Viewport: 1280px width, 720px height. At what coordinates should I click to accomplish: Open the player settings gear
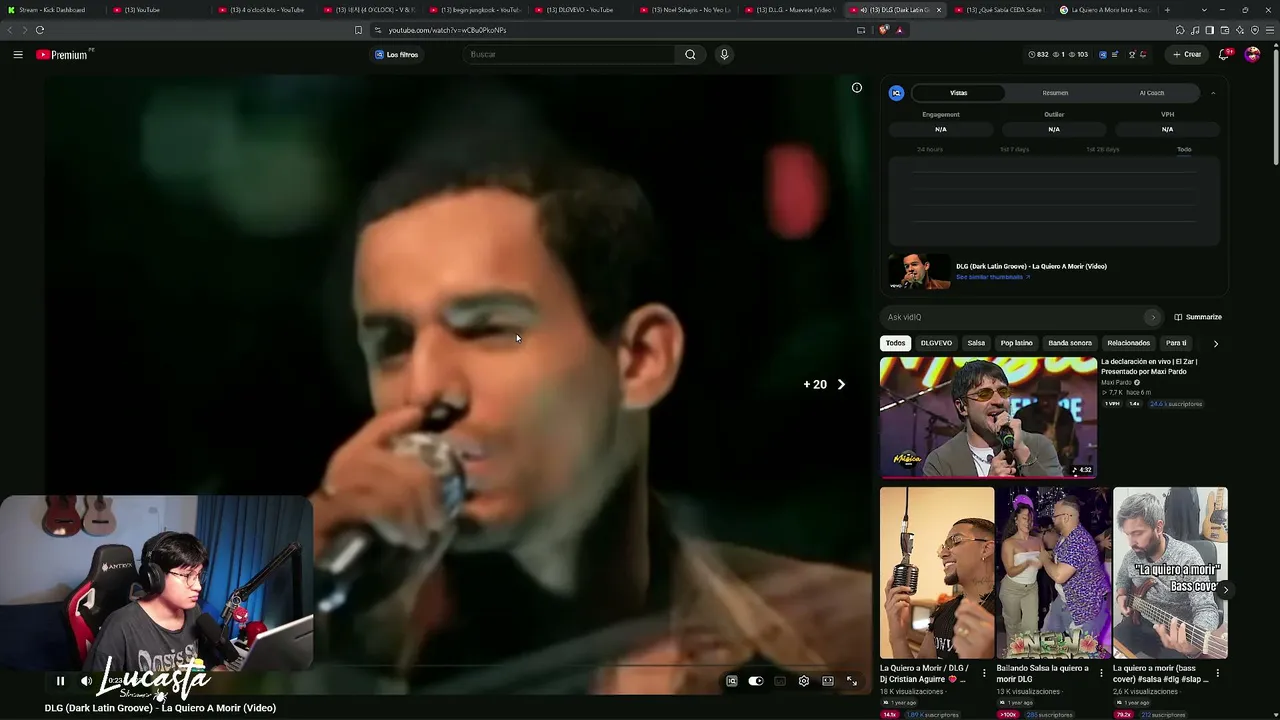tap(804, 681)
